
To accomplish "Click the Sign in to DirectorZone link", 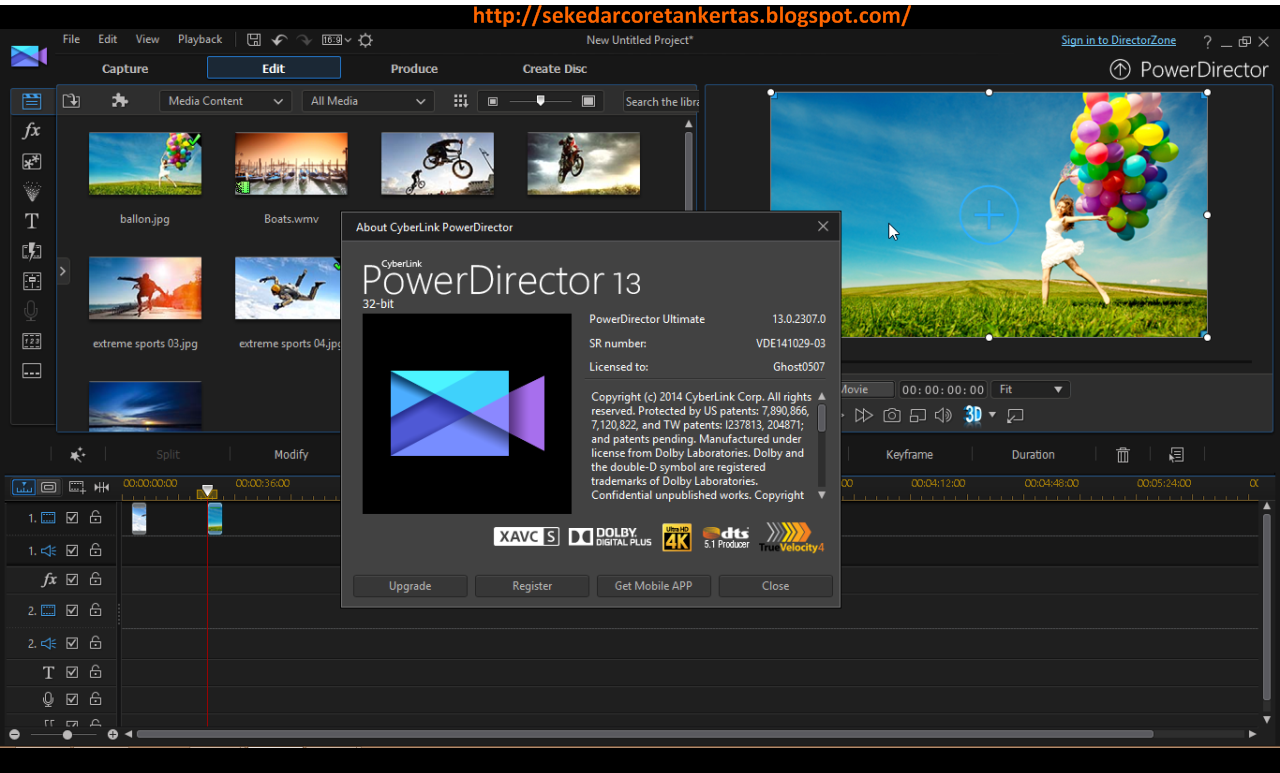I will 1118,40.
